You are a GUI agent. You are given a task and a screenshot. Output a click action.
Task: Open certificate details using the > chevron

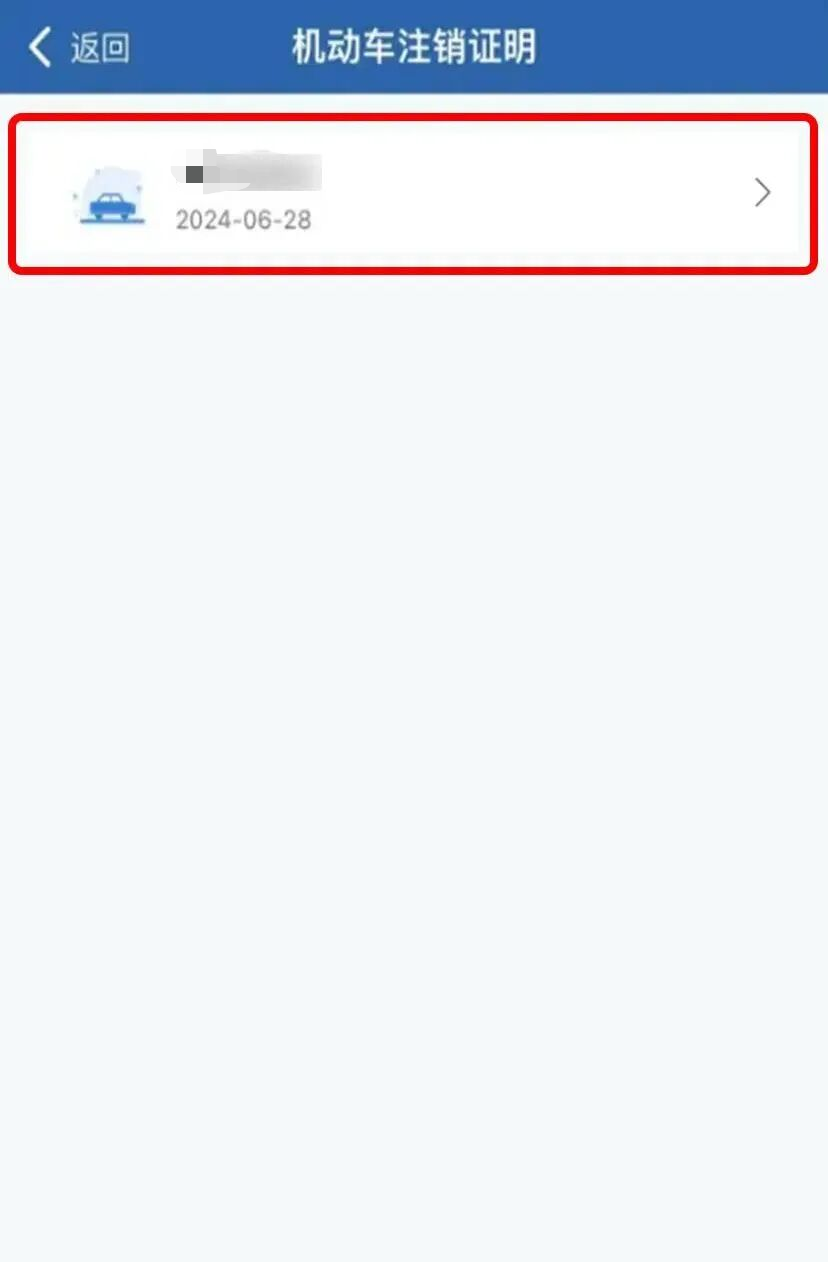762,192
